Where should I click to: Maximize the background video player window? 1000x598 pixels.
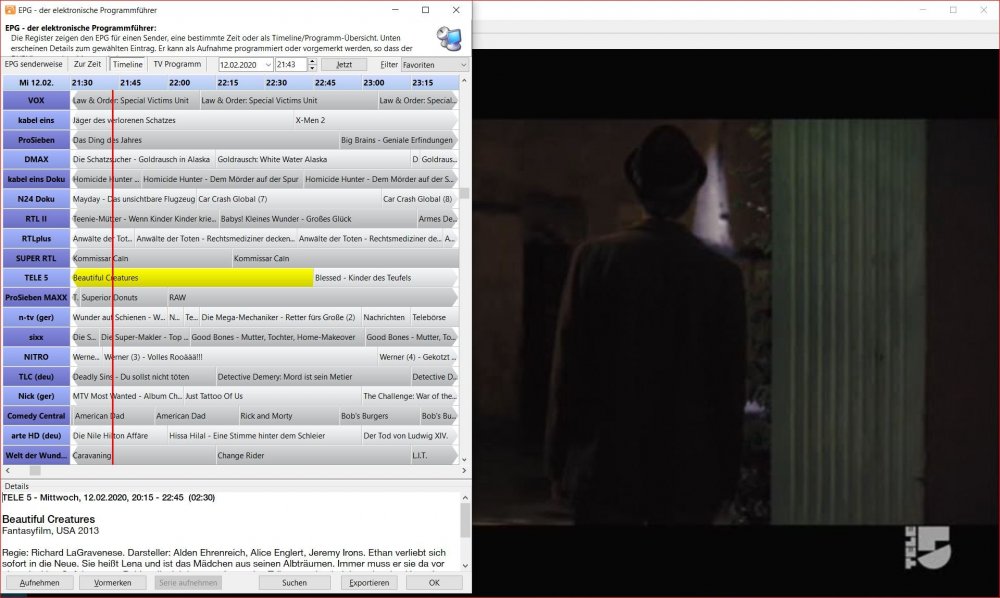click(x=953, y=10)
